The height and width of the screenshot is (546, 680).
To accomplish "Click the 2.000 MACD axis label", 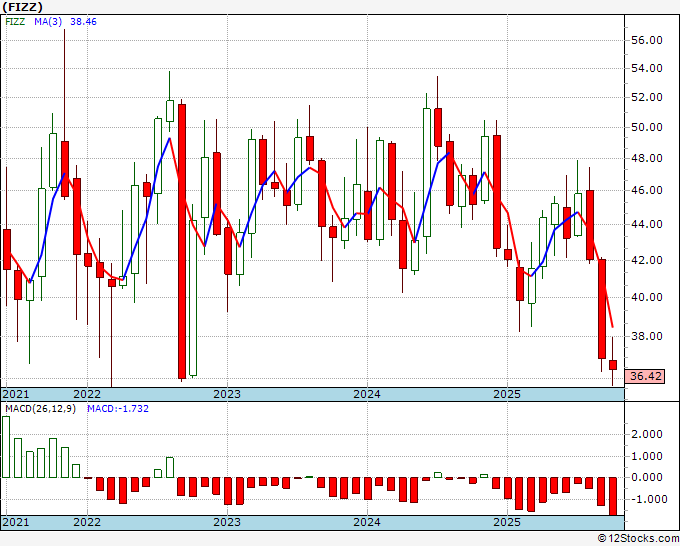I will 647,434.
